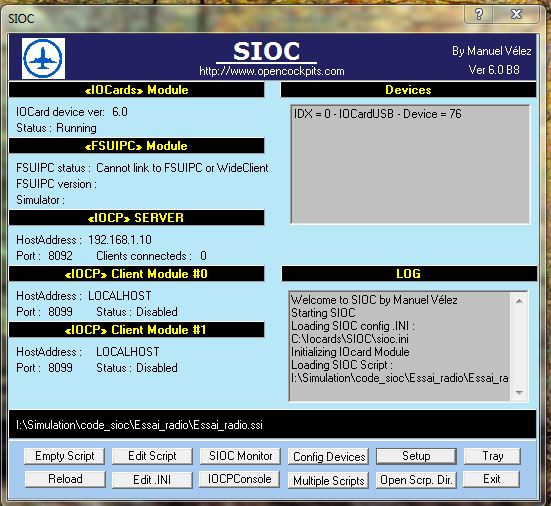Click the 'By Manuel Vélez' credit text
The width and height of the screenshot is (551, 506).
coord(491,51)
